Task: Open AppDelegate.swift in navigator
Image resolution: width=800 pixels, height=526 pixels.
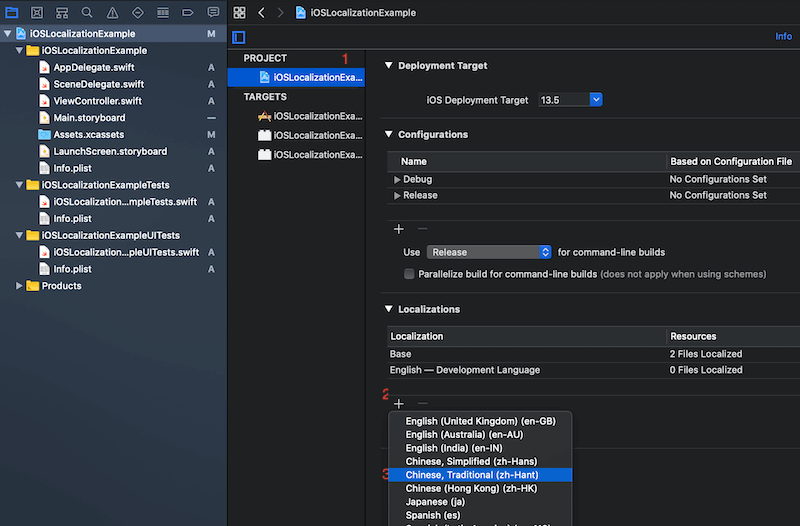Action: tap(94, 67)
